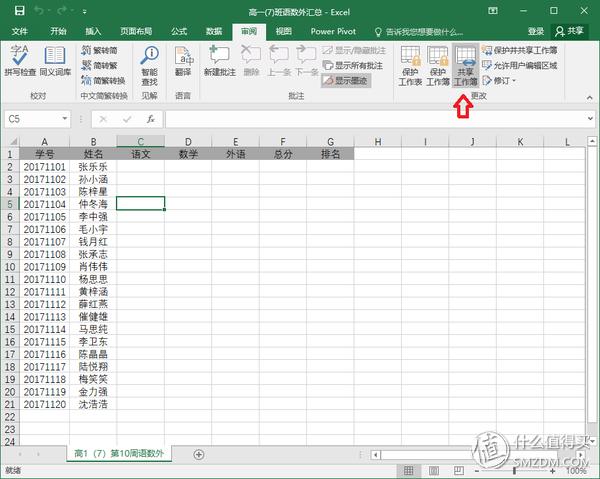The height and width of the screenshot is (479, 600).
Task: Toggle 显示/隐藏批注
Action: pos(354,50)
